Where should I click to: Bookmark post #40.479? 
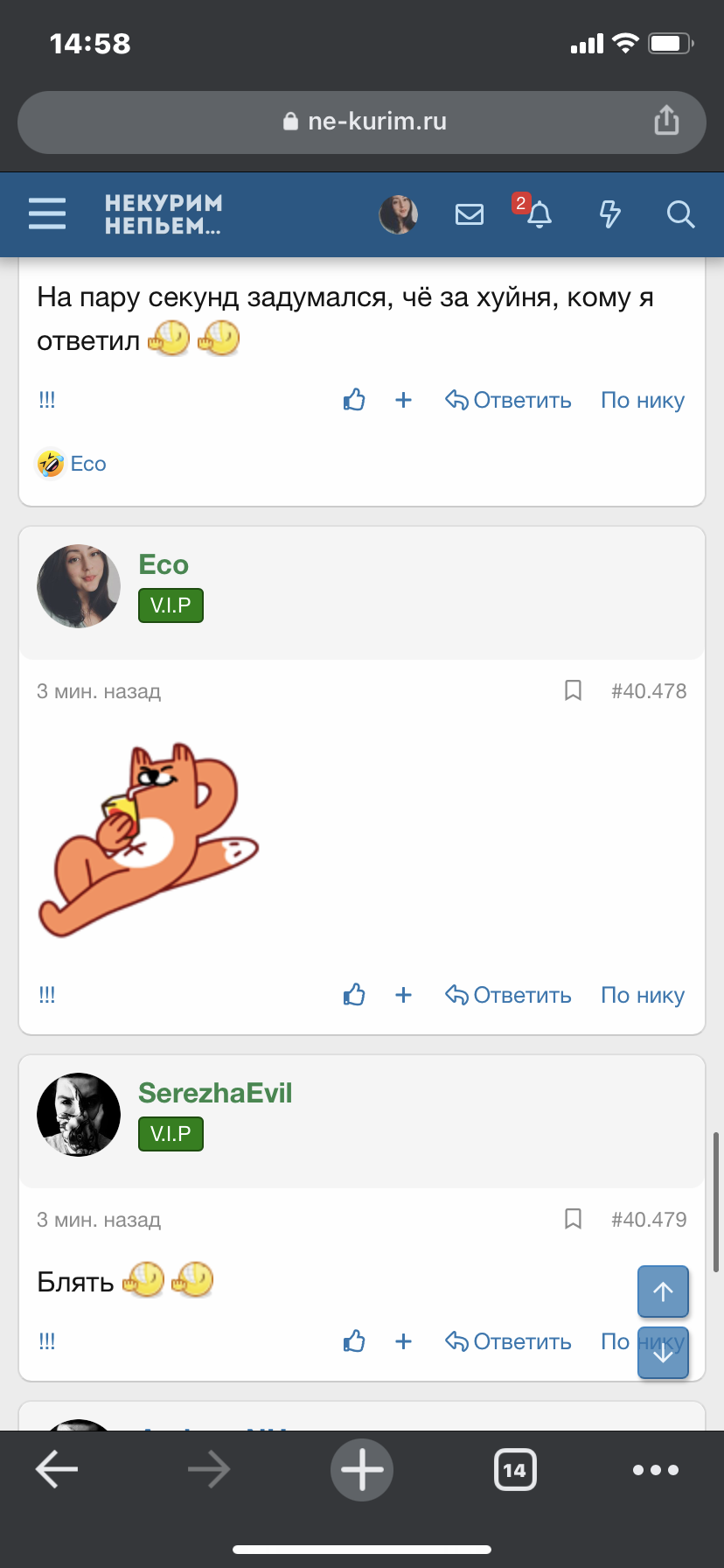pyautogui.click(x=573, y=1220)
